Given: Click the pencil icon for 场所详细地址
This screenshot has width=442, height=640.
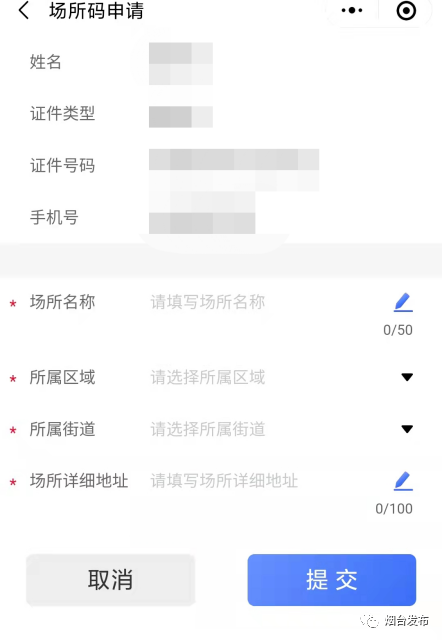Looking at the screenshot, I should tap(403, 481).
